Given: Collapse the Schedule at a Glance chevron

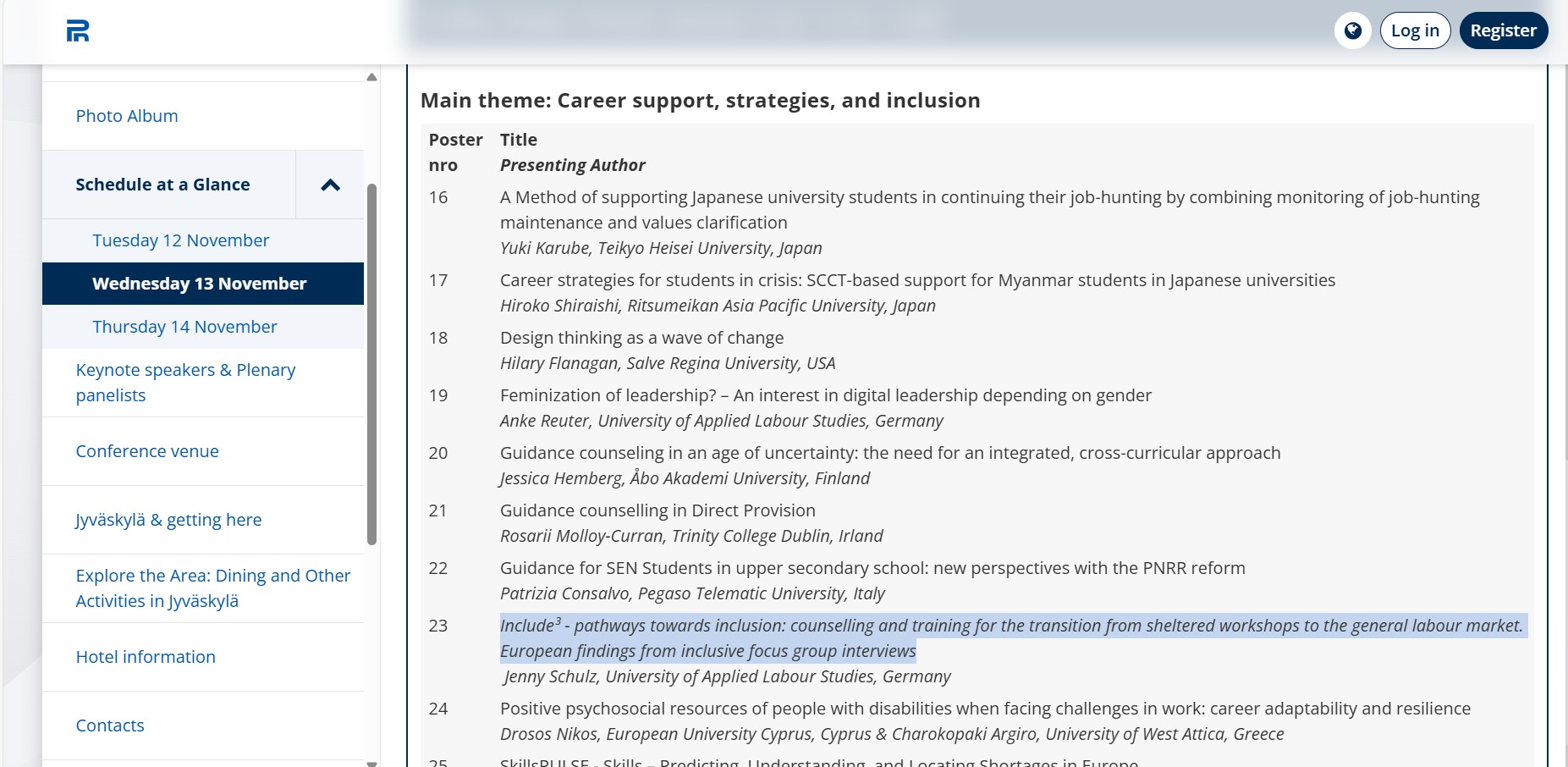Looking at the screenshot, I should tap(330, 185).
